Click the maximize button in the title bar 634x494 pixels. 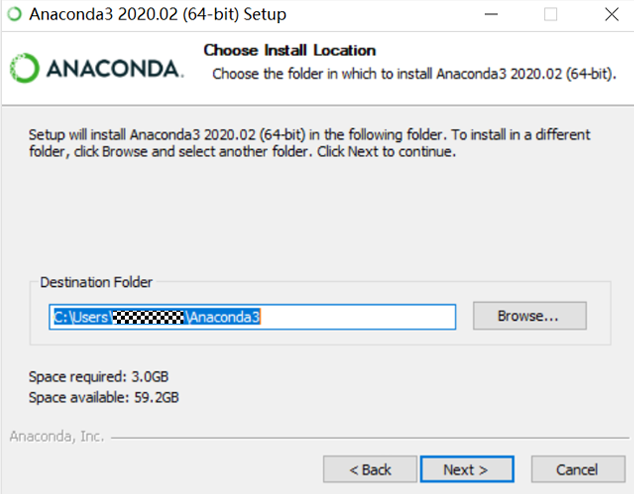pos(551,15)
